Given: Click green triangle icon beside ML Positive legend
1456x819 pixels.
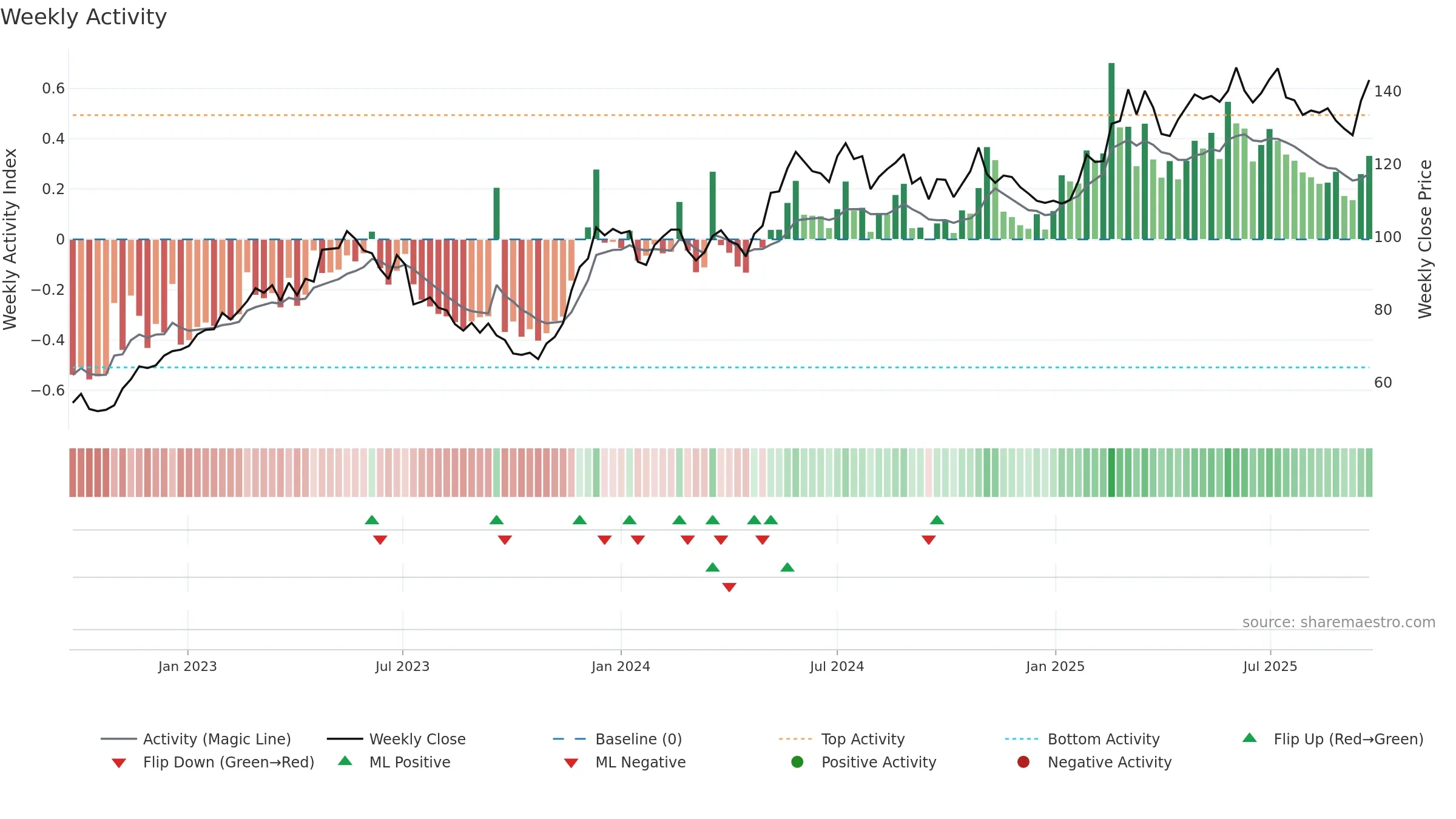Looking at the screenshot, I should tap(345, 761).
